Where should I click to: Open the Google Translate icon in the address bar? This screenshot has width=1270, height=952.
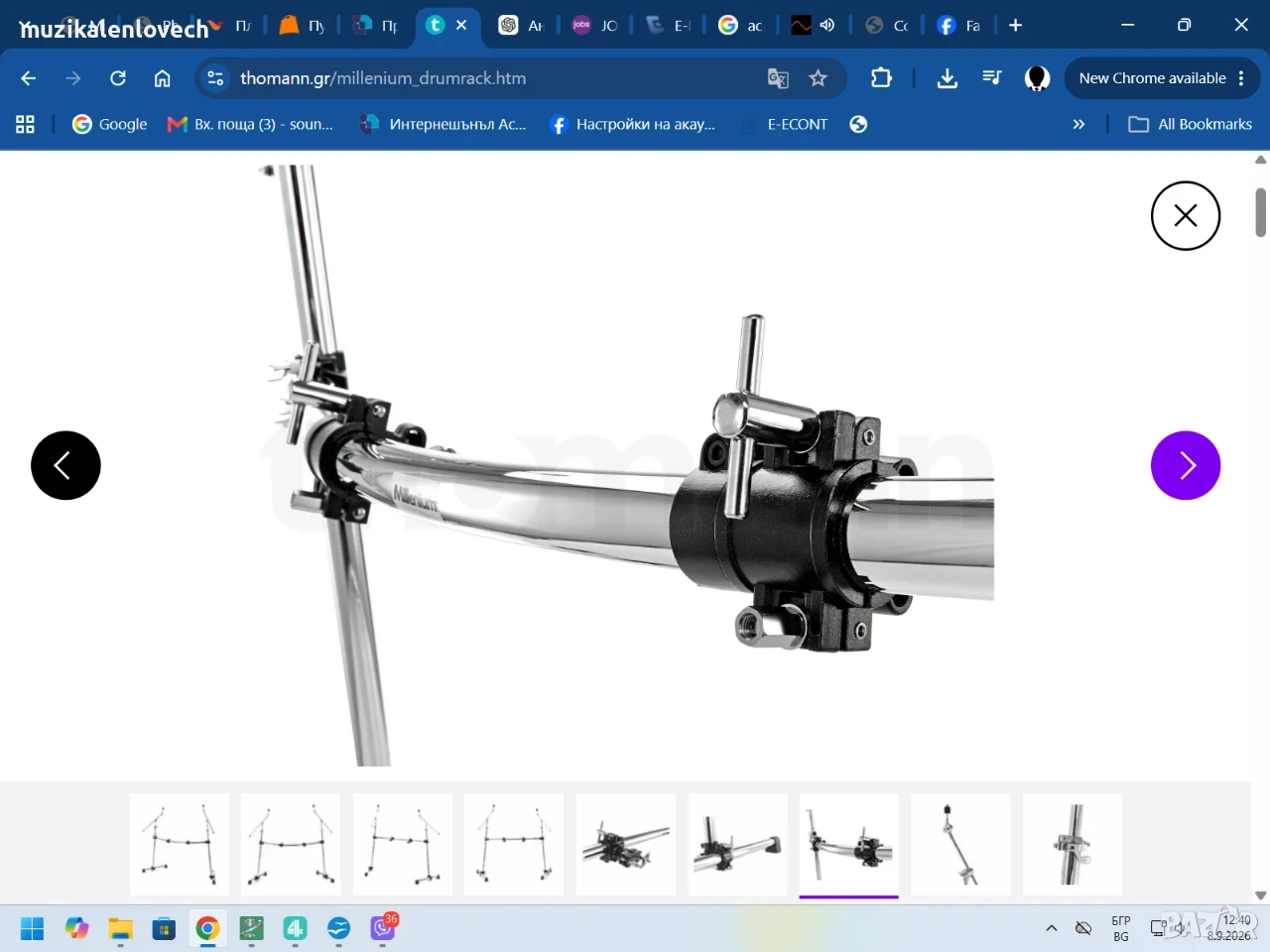pos(778,78)
